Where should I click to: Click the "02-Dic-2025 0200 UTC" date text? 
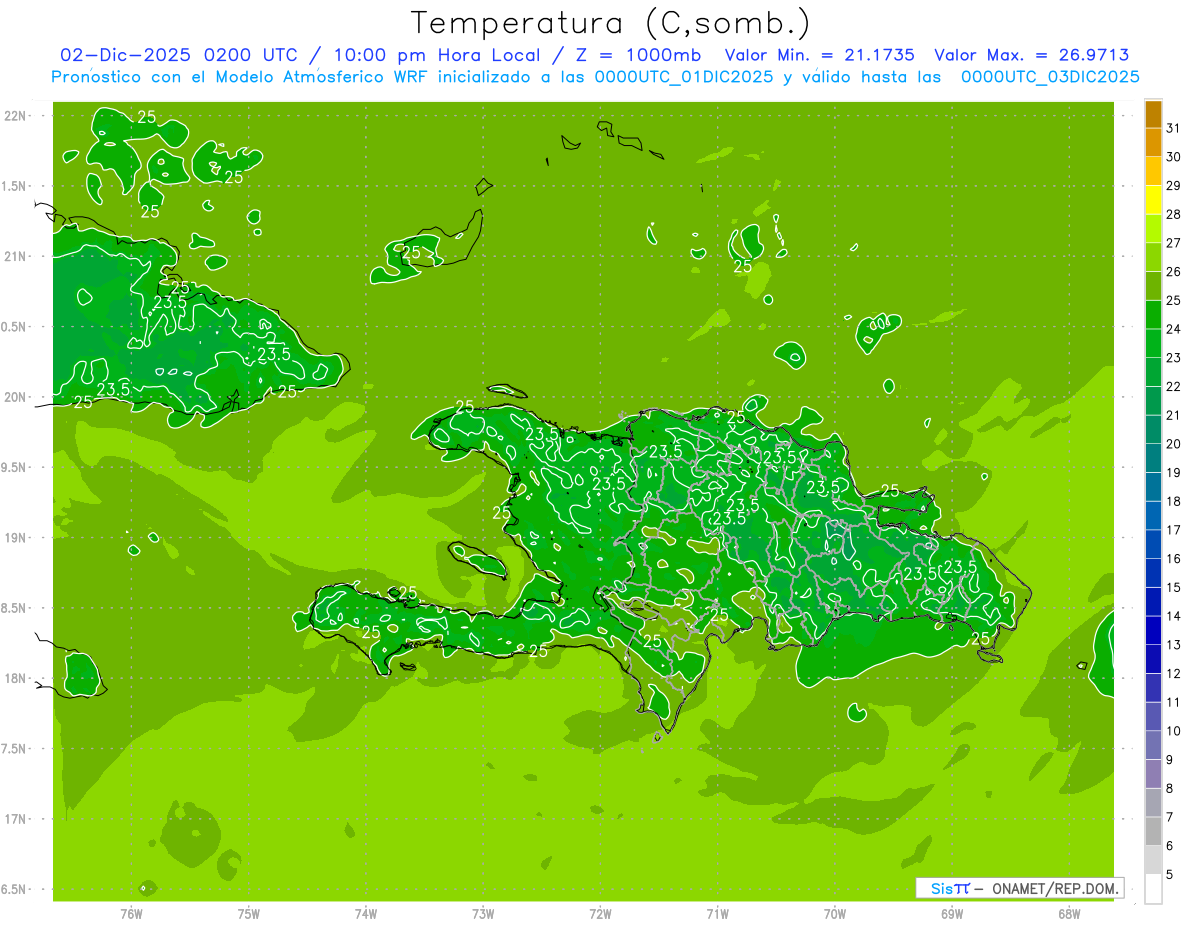point(178,55)
